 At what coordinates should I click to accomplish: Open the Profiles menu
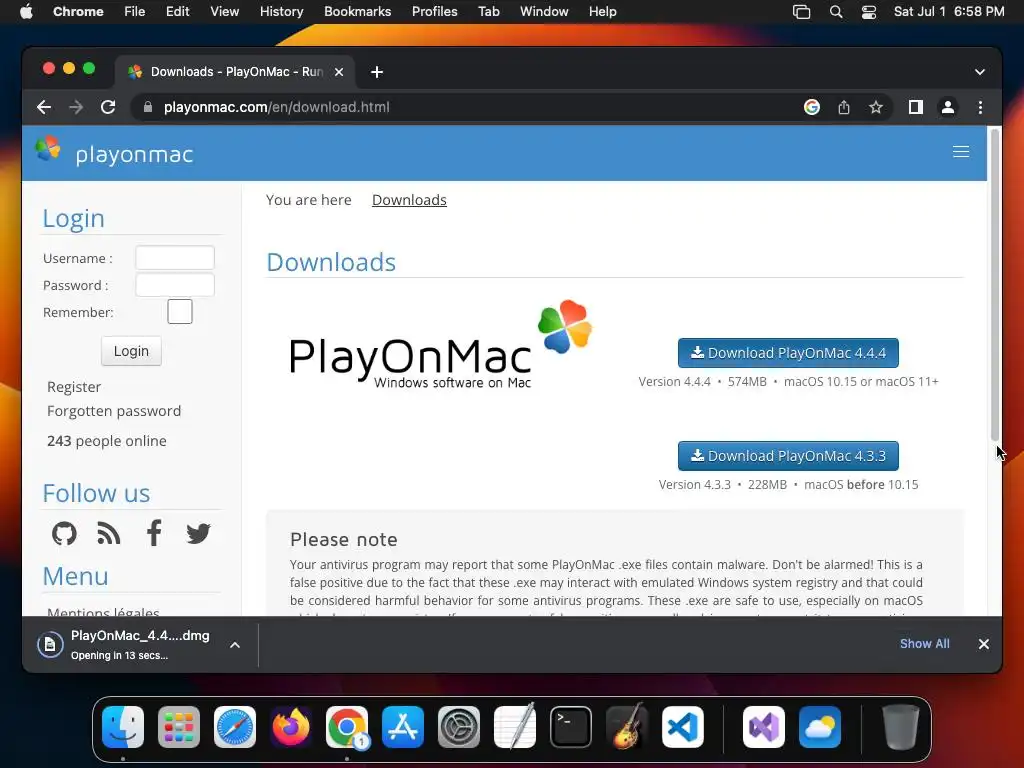pos(434,12)
